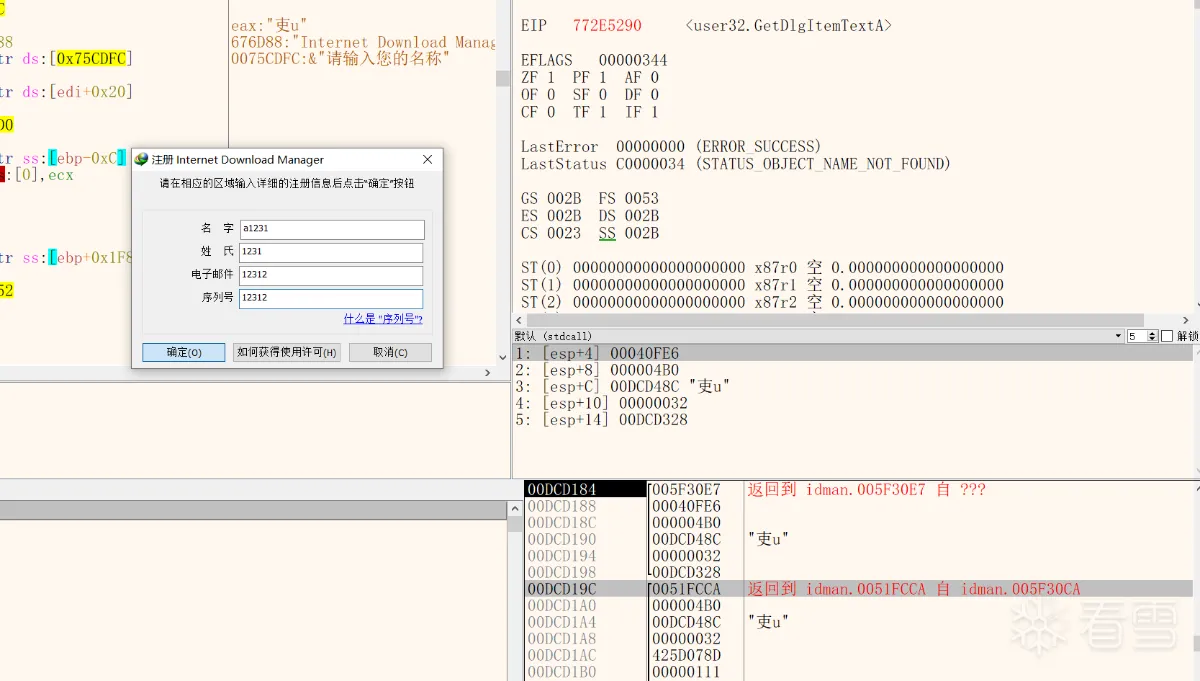Click the IF 1 flag
This screenshot has height=681, width=1200.
(642, 112)
